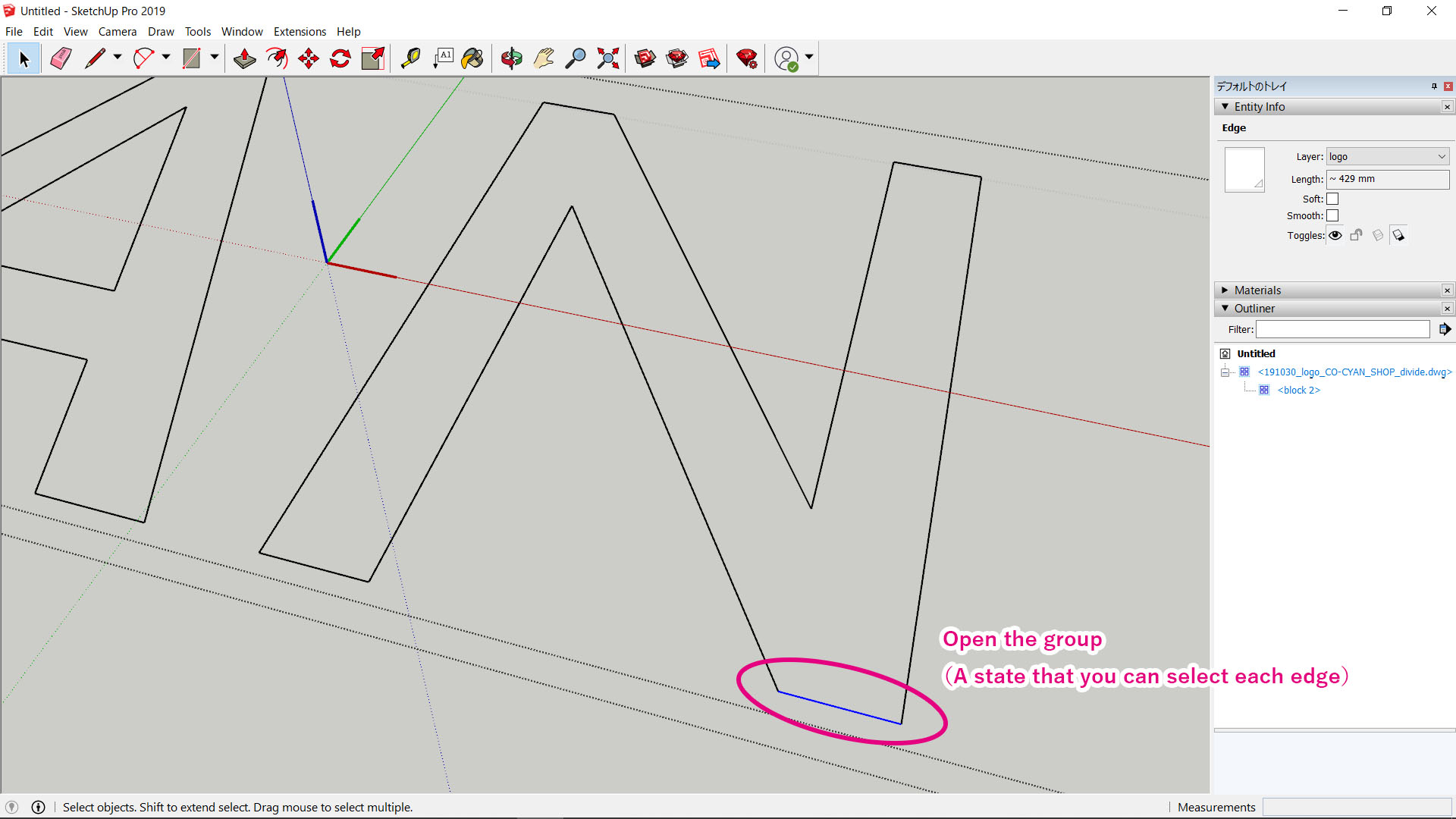Screen dimensions: 1456x819
Task: Select the Zoom magnifier tool
Action: pos(576,58)
